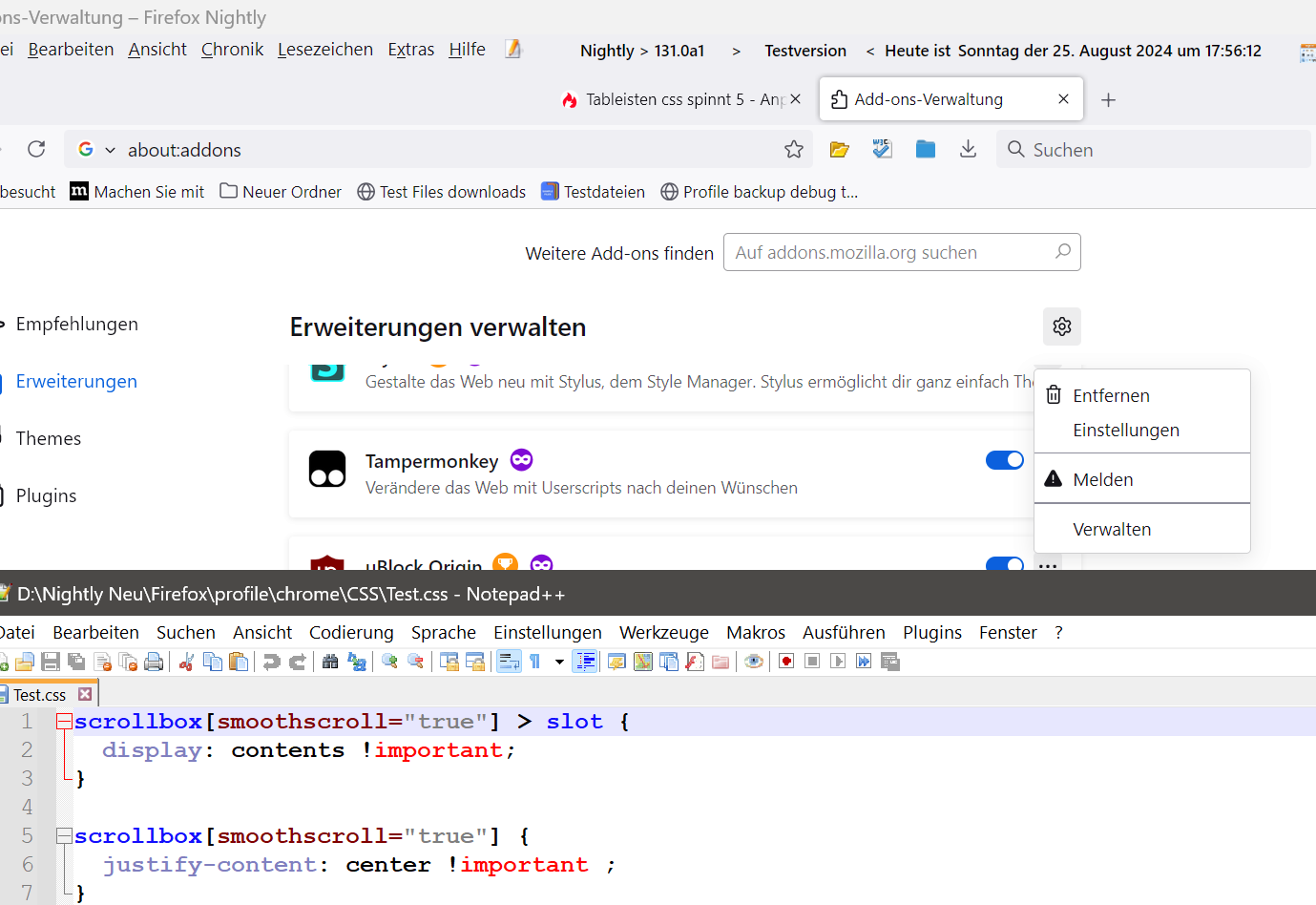Click the Record Macro red dot icon
This screenshot has width=1316, height=905.
click(786, 662)
